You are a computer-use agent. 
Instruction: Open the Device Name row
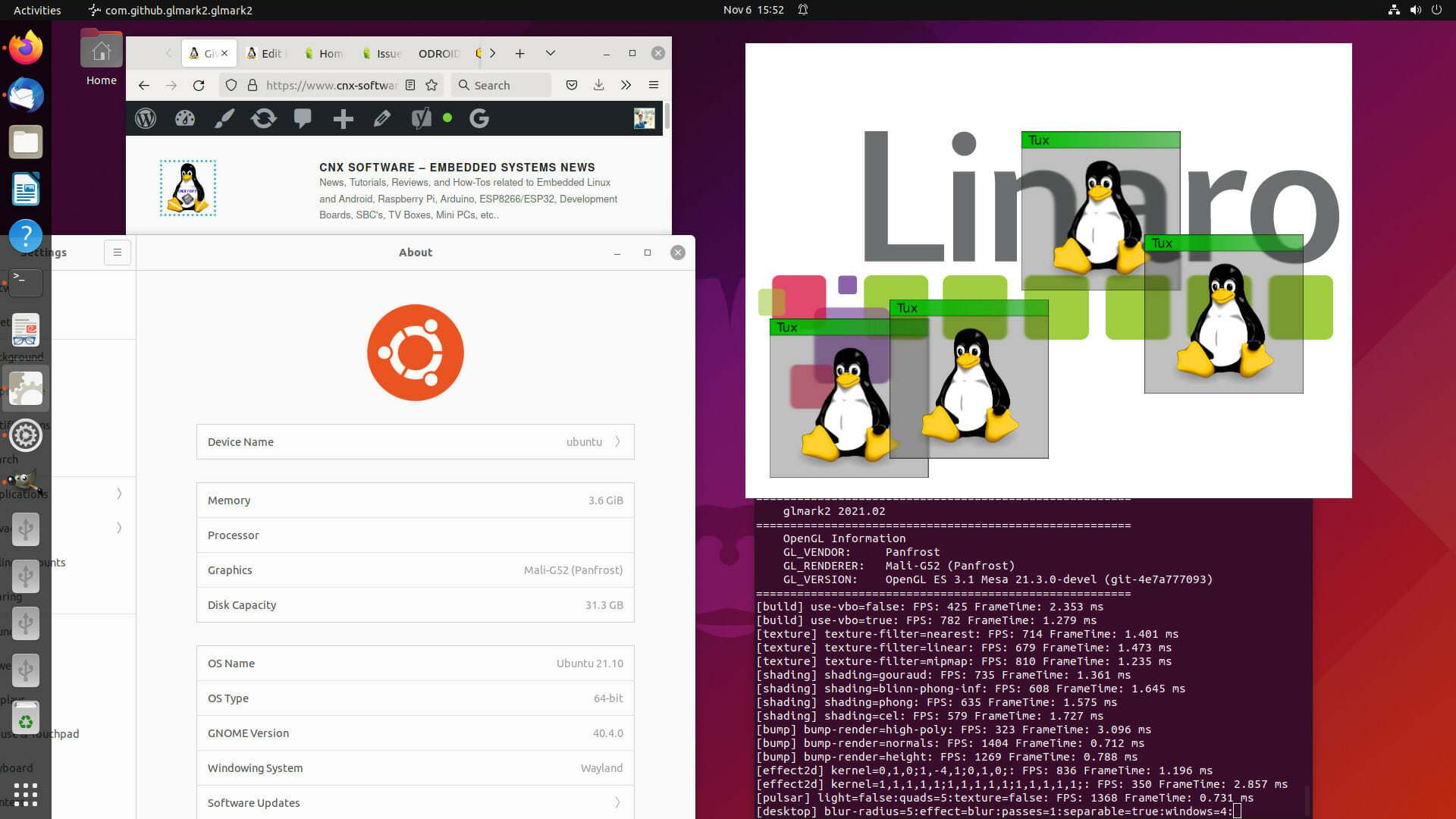pyautogui.click(x=416, y=441)
